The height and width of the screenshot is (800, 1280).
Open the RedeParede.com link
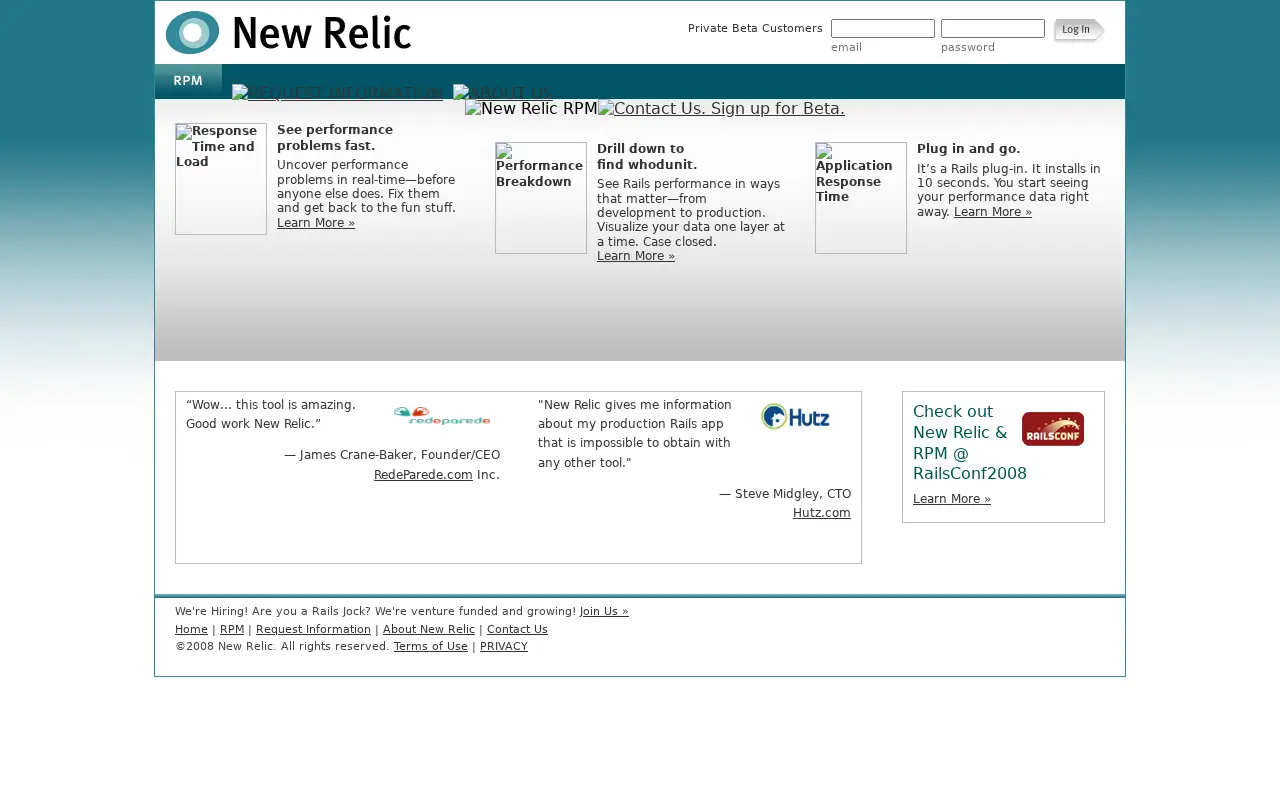423,475
